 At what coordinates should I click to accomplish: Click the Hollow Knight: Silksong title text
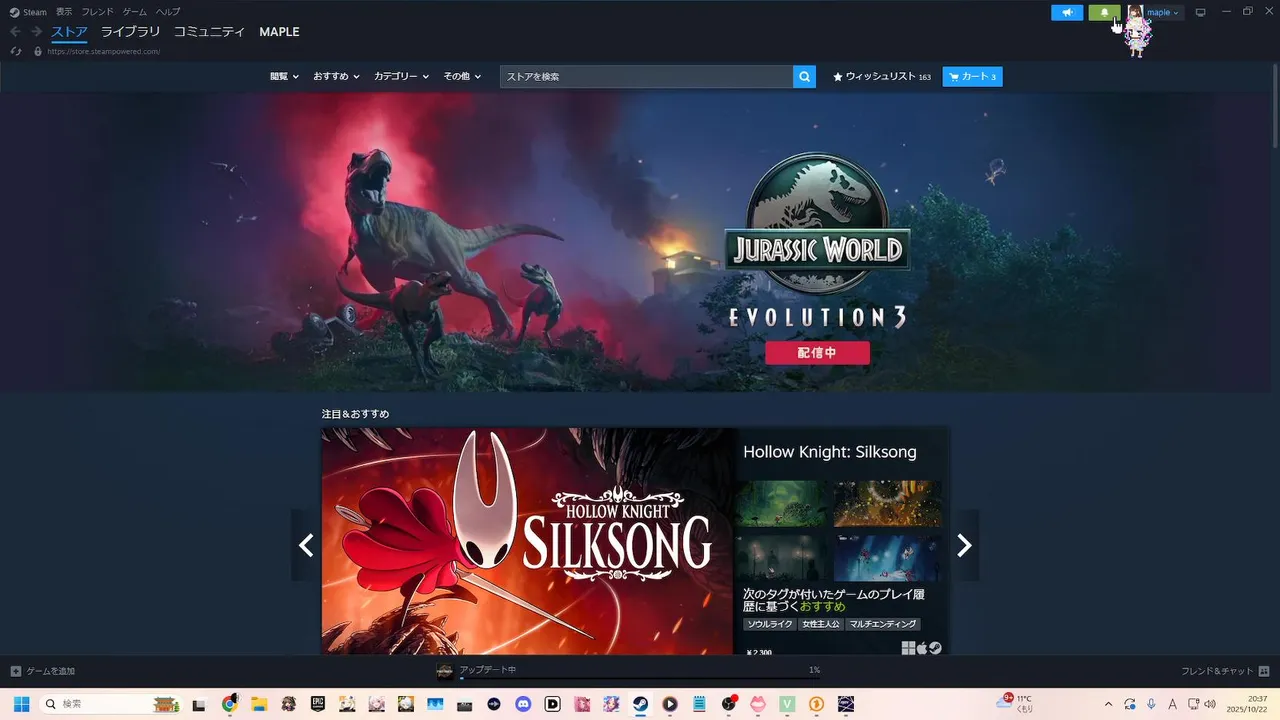(x=830, y=452)
